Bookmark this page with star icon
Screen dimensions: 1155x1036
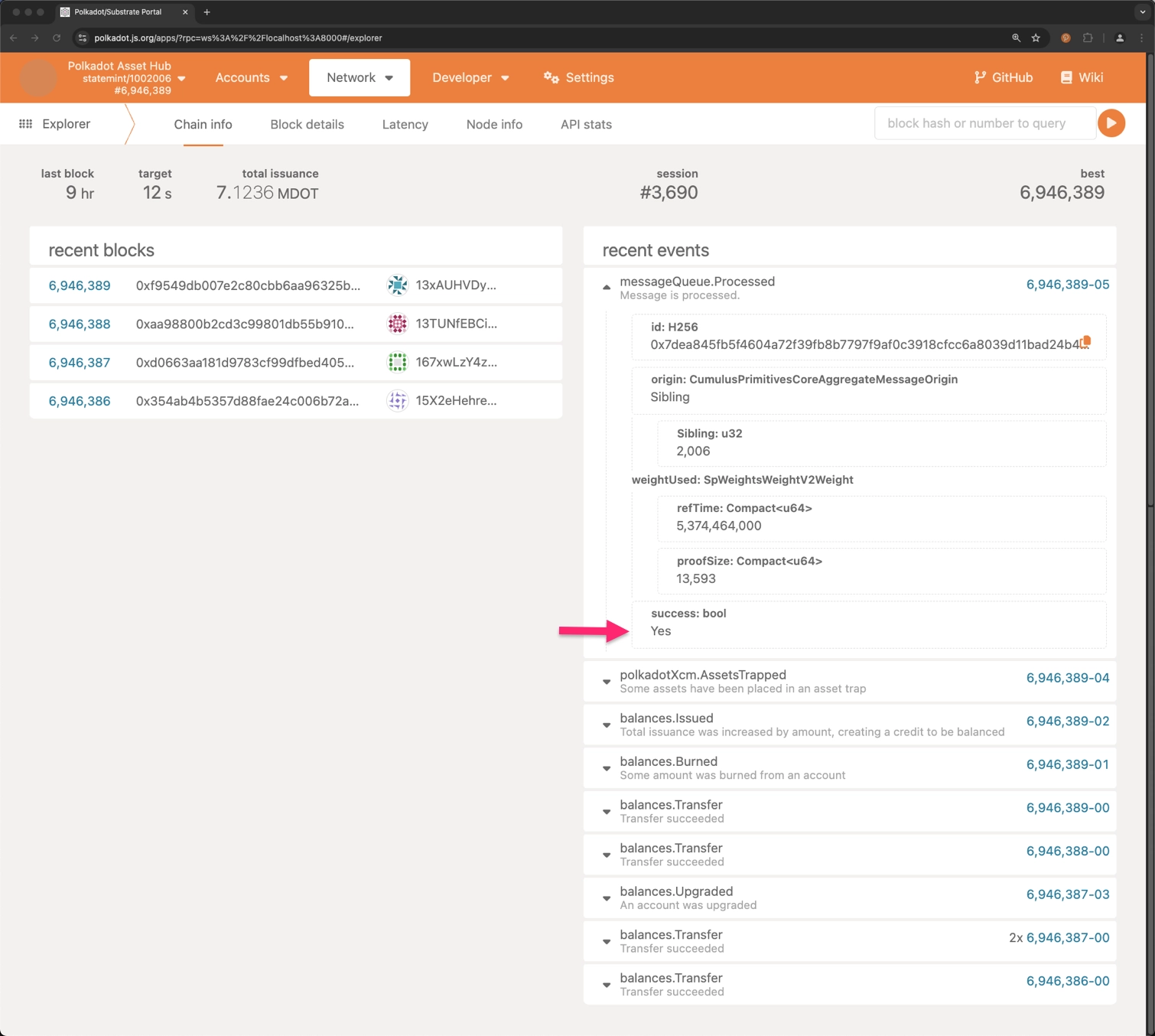pos(1036,37)
